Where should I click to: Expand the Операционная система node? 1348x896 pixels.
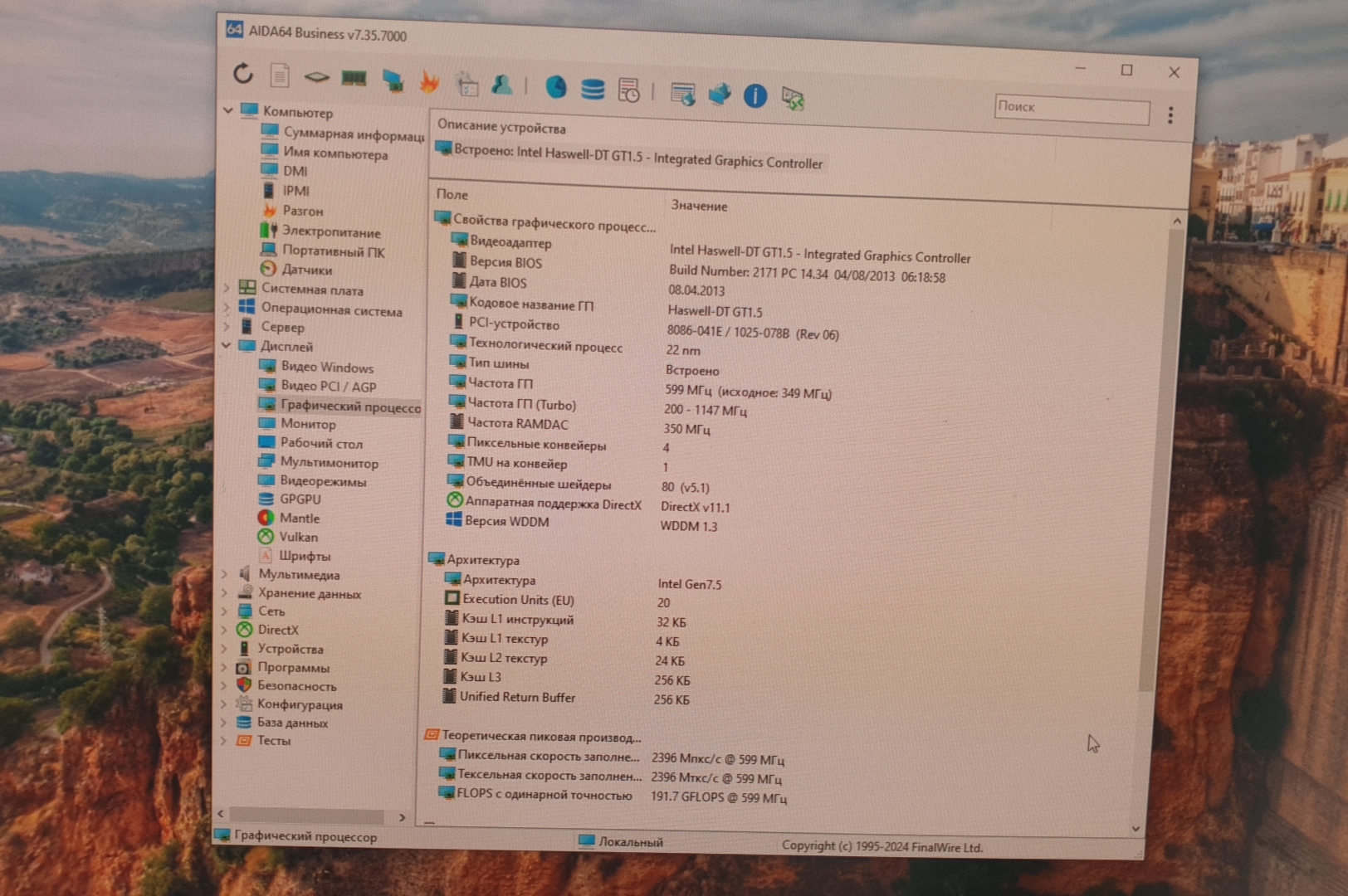tap(227, 306)
